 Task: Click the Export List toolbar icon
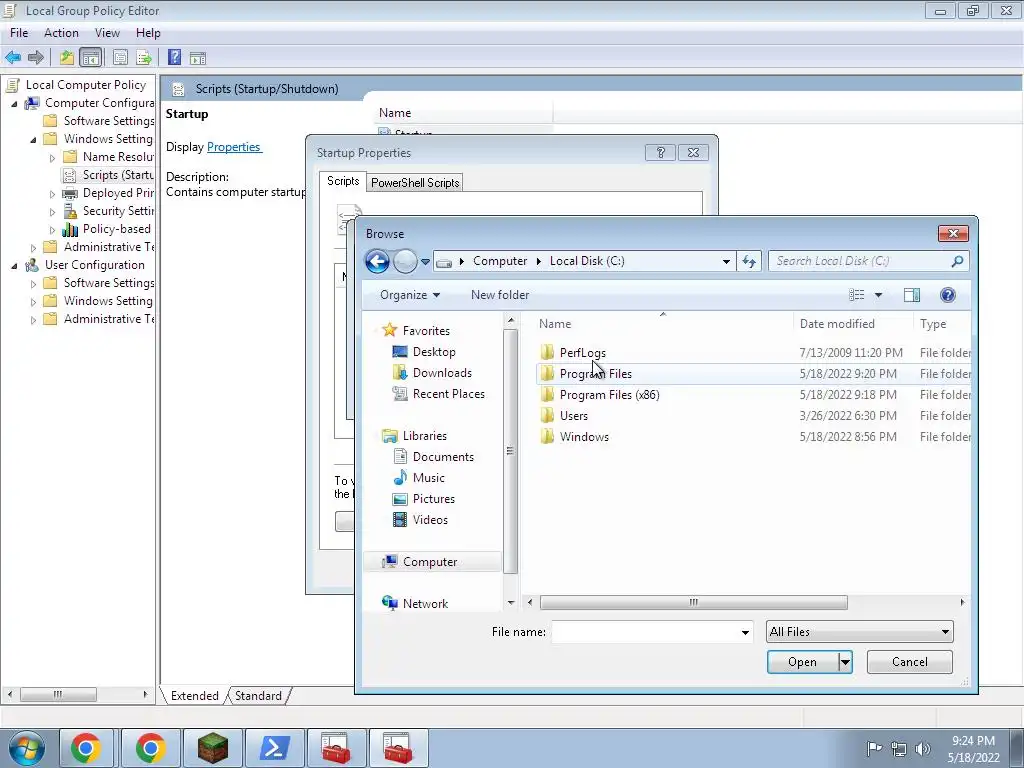[x=144, y=57]
